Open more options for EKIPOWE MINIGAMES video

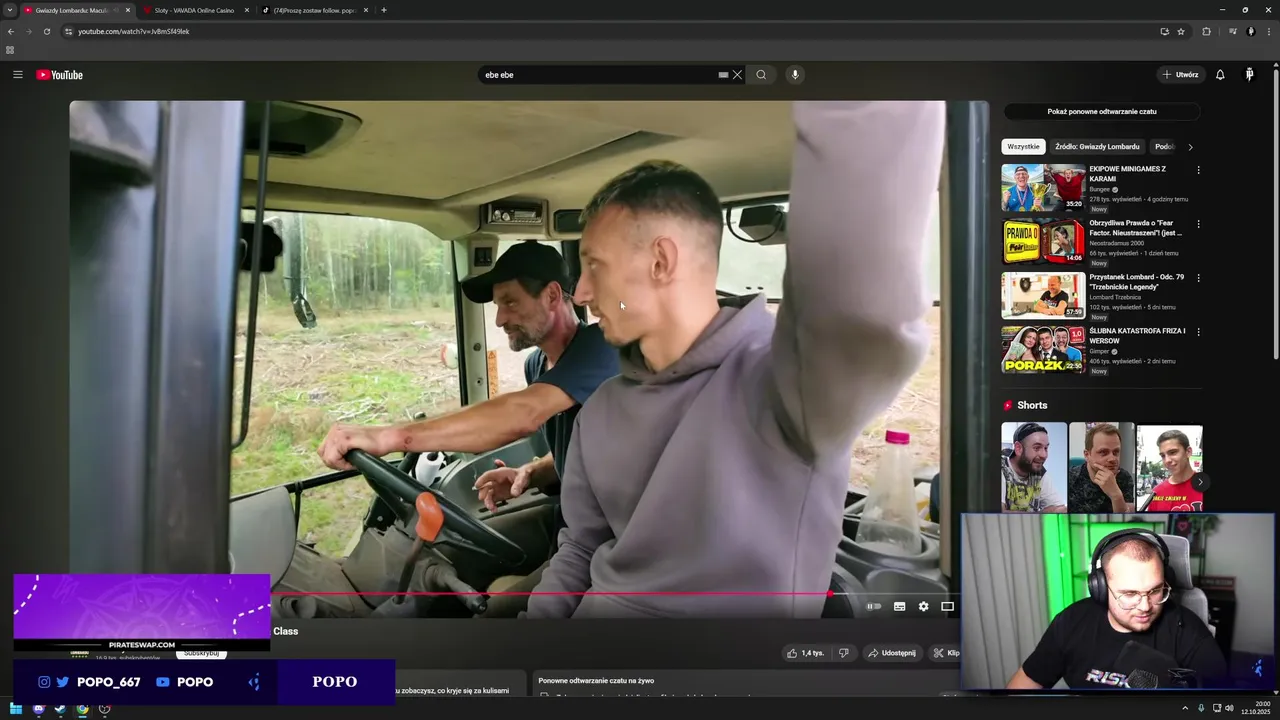[x=1198, y=170]
